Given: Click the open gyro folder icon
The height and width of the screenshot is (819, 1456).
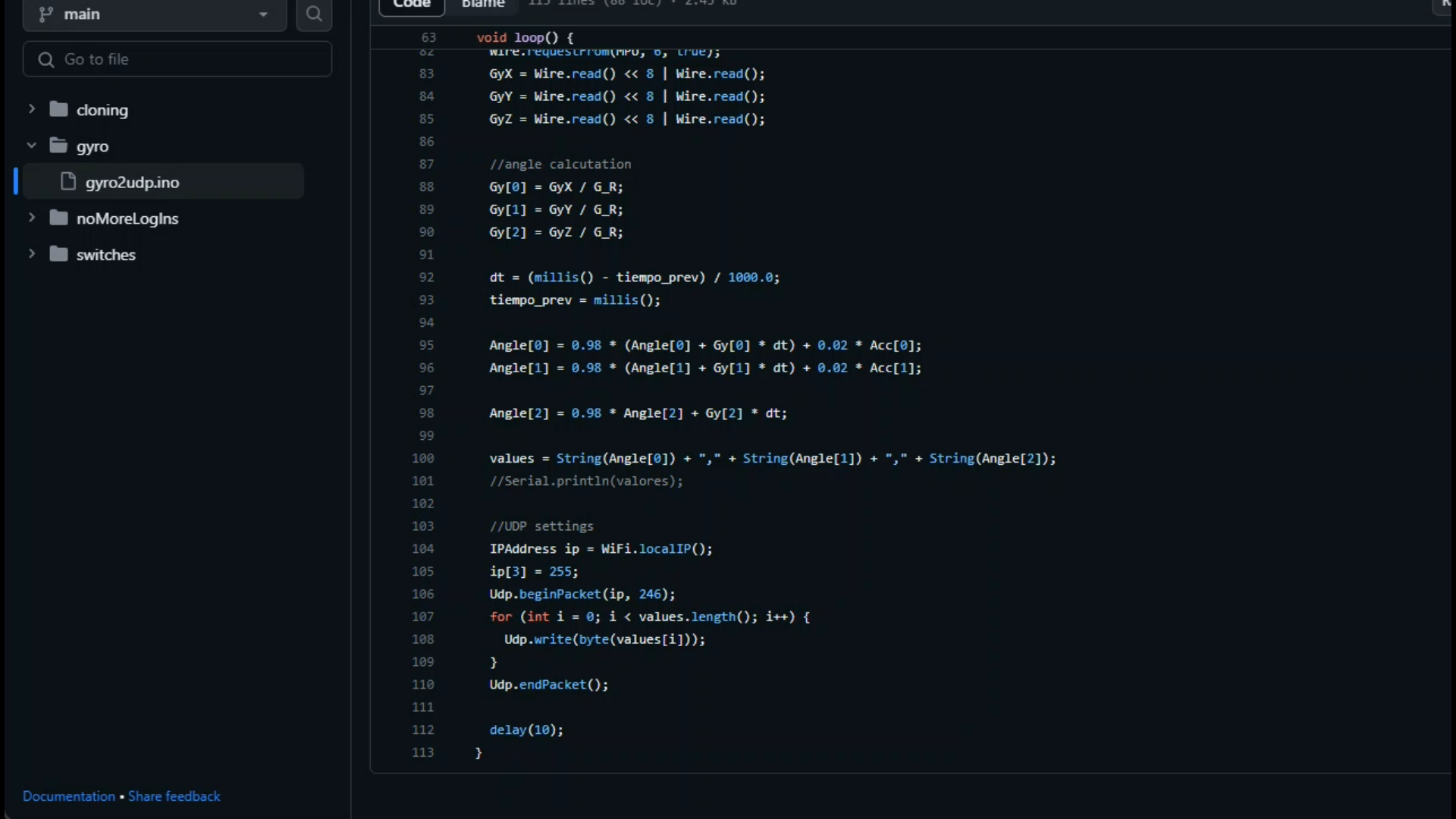Looking at the screenshot, I should (58, 146).
